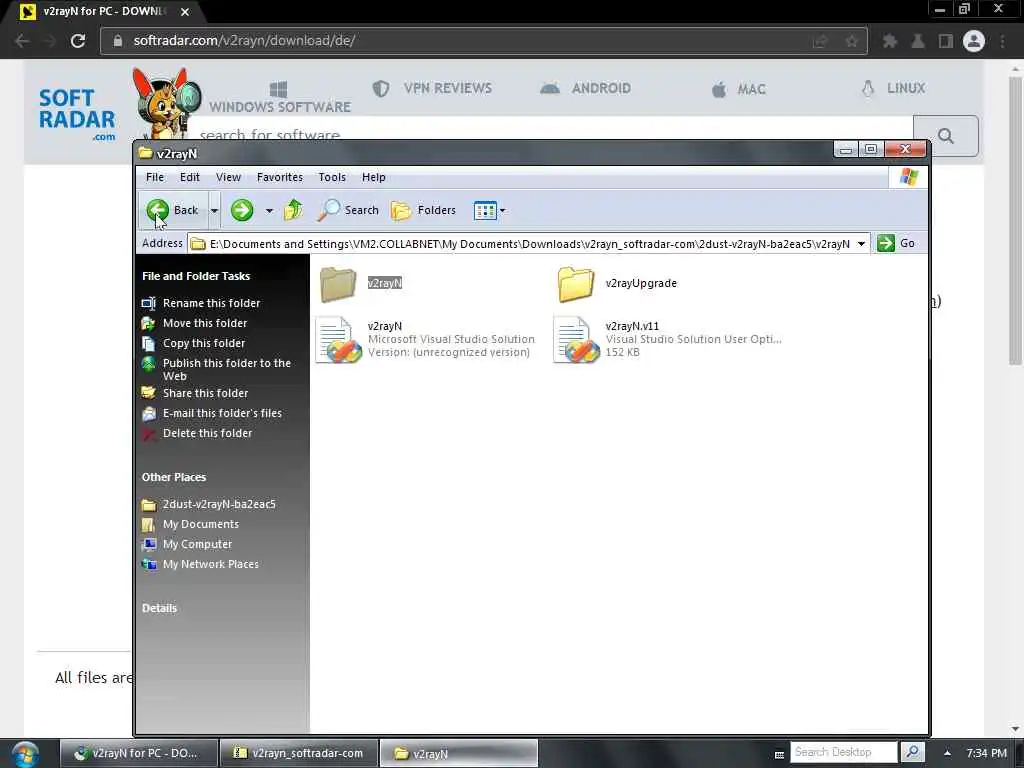Screen dimensions: 1024x768
Task: Click Move this folder
Action: coord(204,323)
